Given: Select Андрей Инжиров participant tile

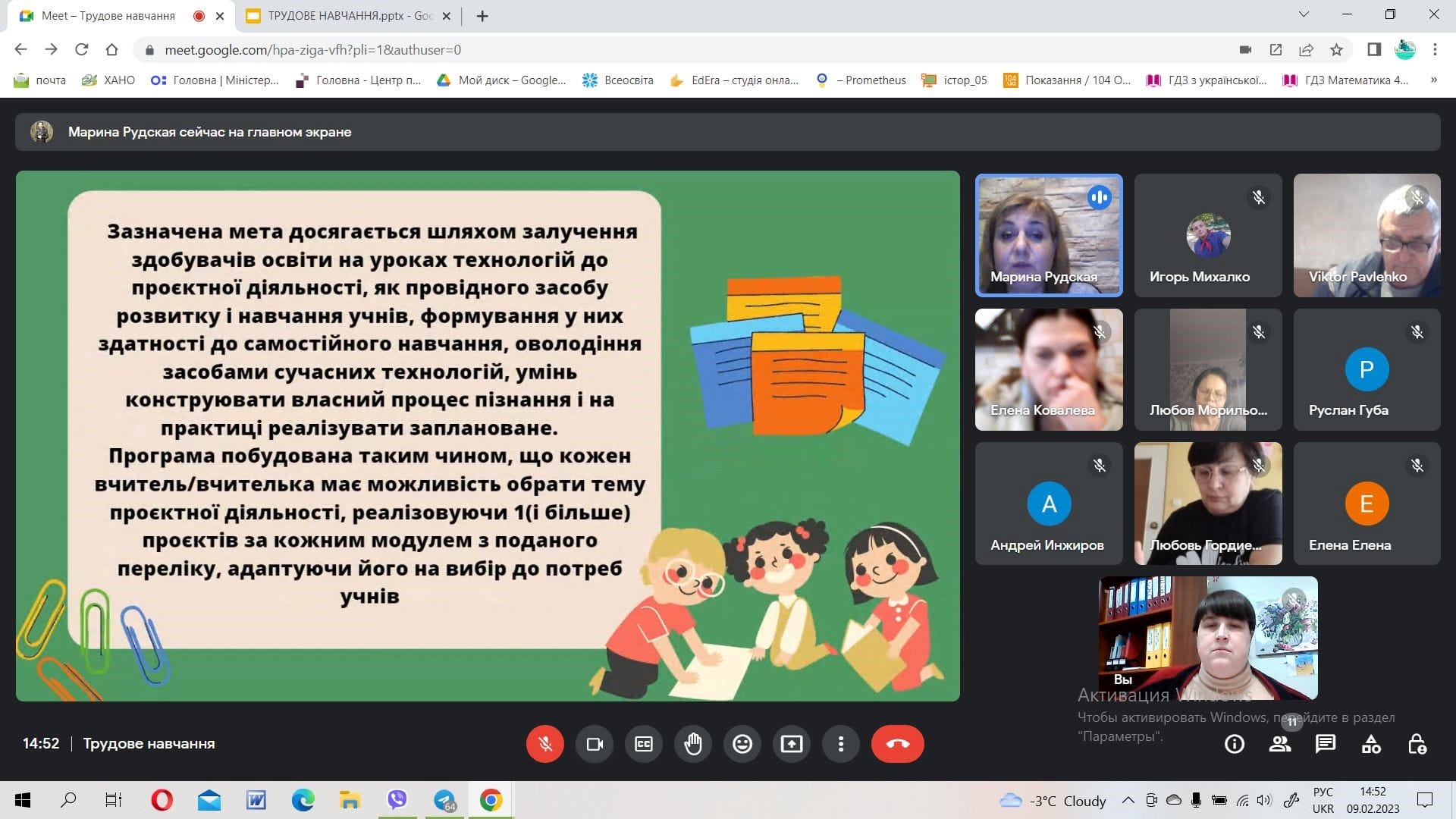Looking at the screenshot, I should pyautogui.click(x=1049, y=504).
